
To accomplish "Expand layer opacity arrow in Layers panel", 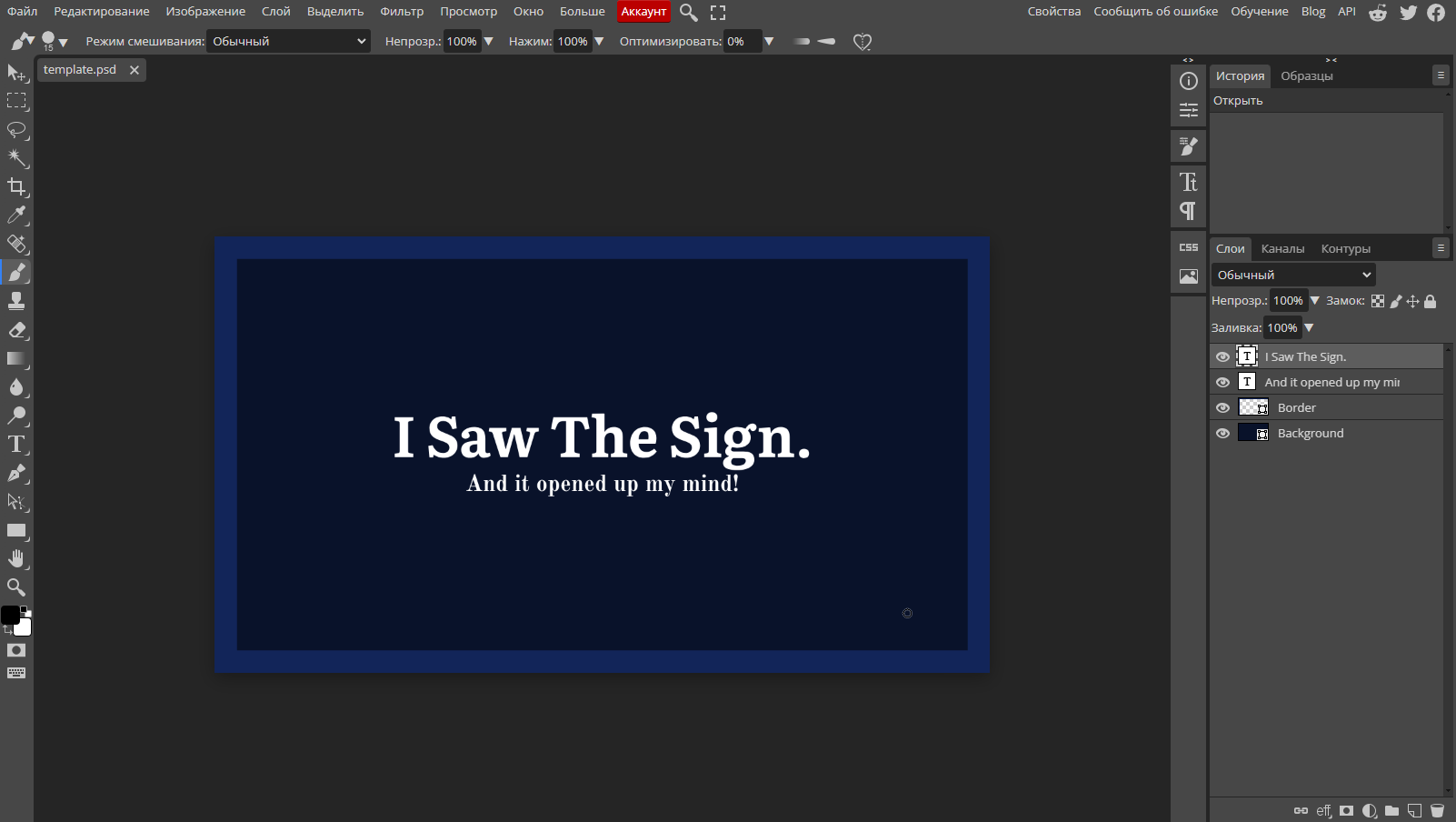I will pyautogui.click(x=1314, y=300).
